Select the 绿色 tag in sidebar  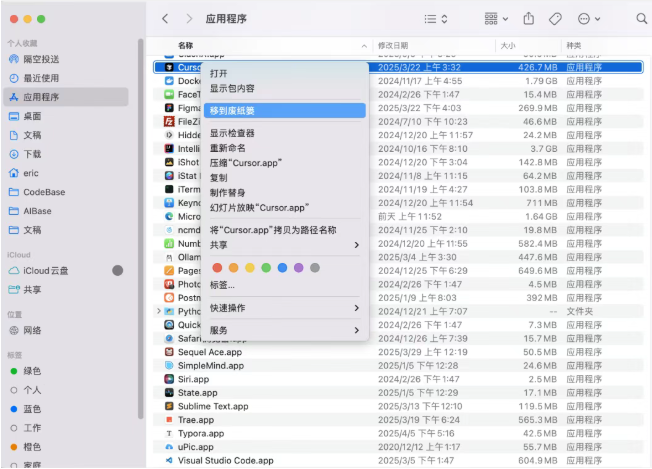click(x=66, y=371)
